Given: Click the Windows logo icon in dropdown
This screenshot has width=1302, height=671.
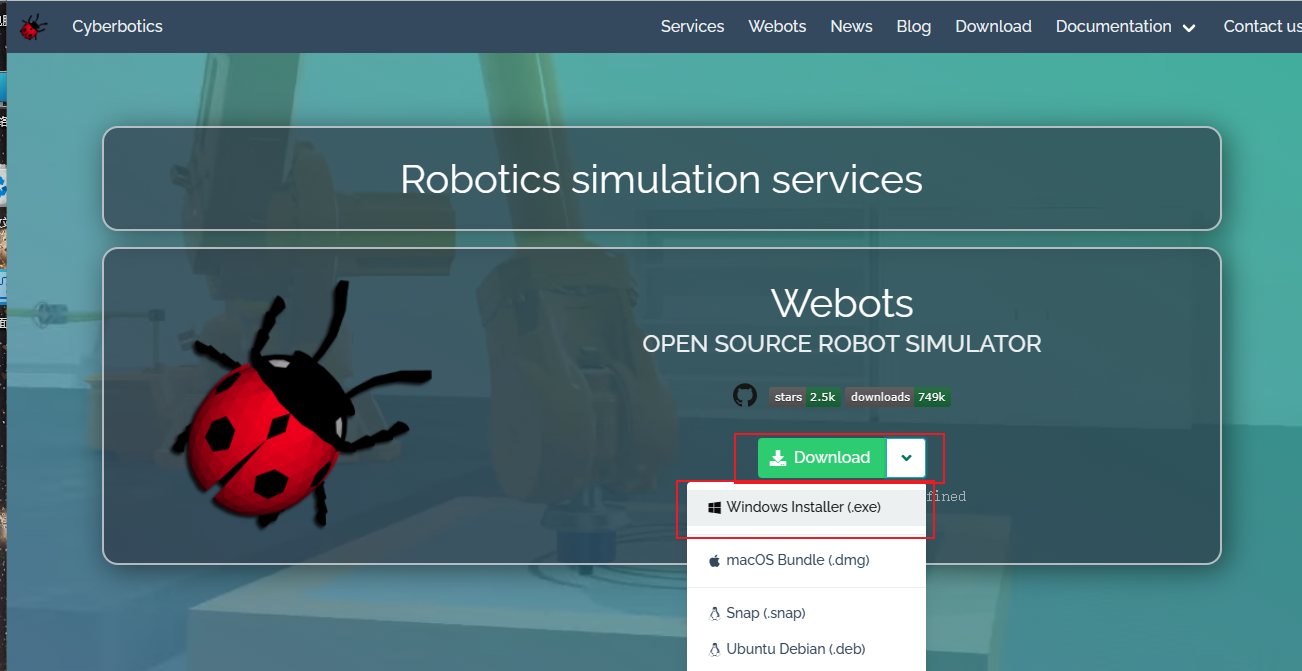Looking at the screenshot, I should [714, 507].
